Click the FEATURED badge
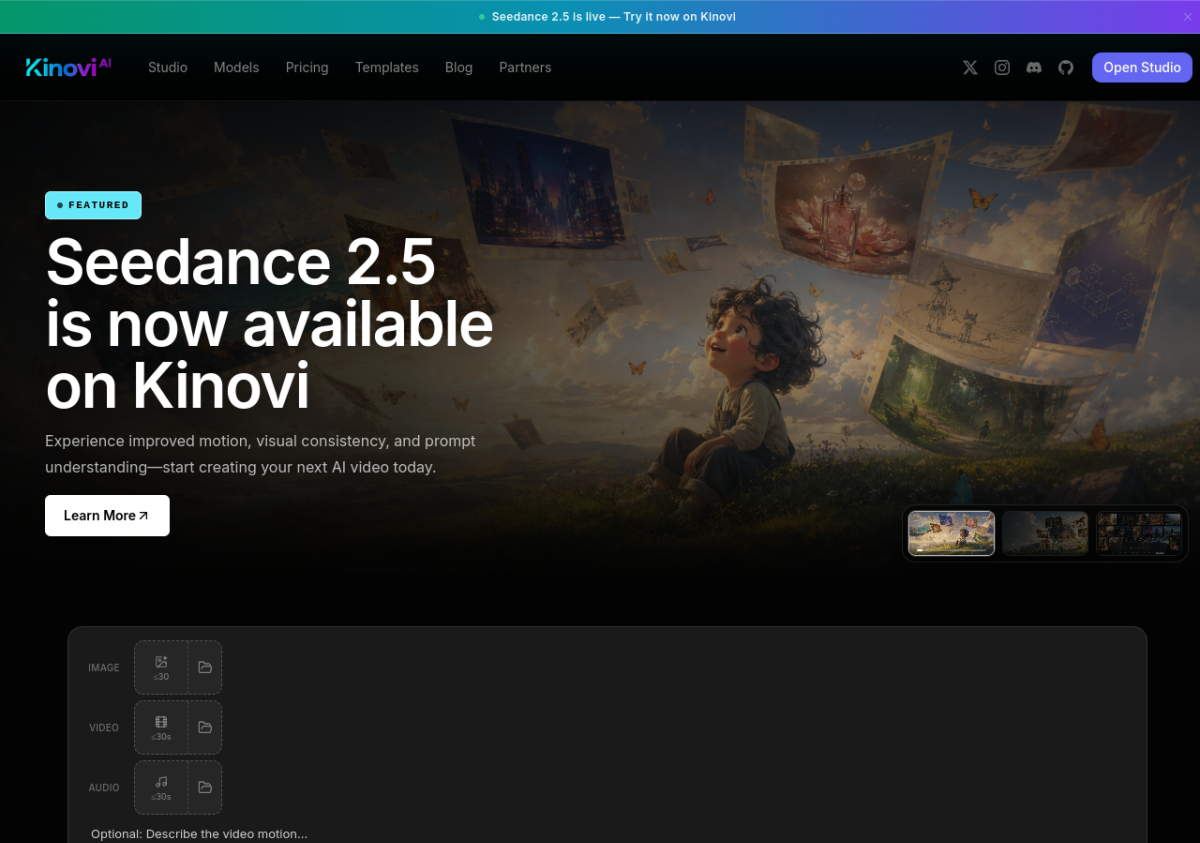Viewport: 1200px width, 843px height. (x=93, y=205)
